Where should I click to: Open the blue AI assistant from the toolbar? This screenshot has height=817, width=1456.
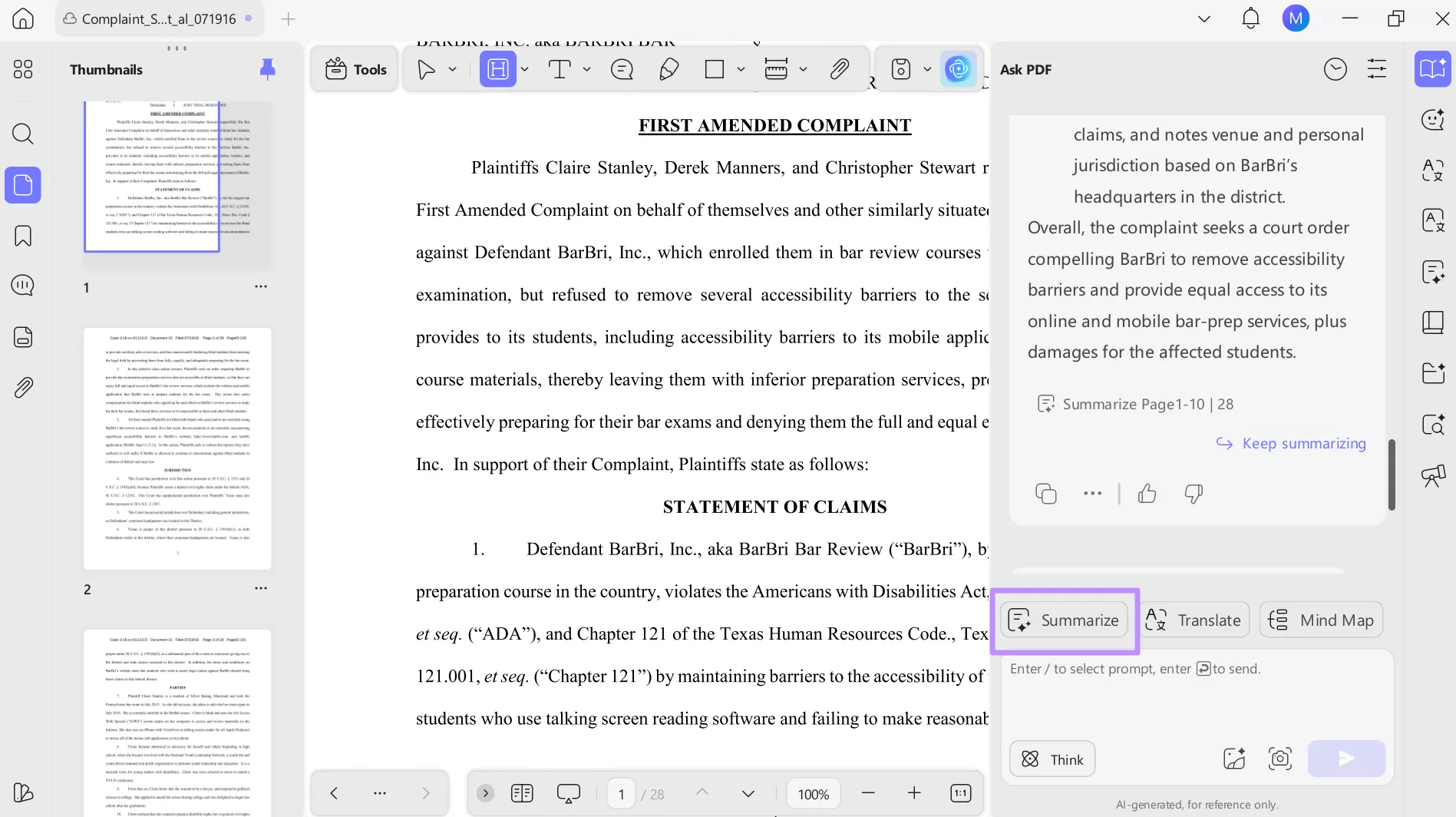tap(958, 68)
